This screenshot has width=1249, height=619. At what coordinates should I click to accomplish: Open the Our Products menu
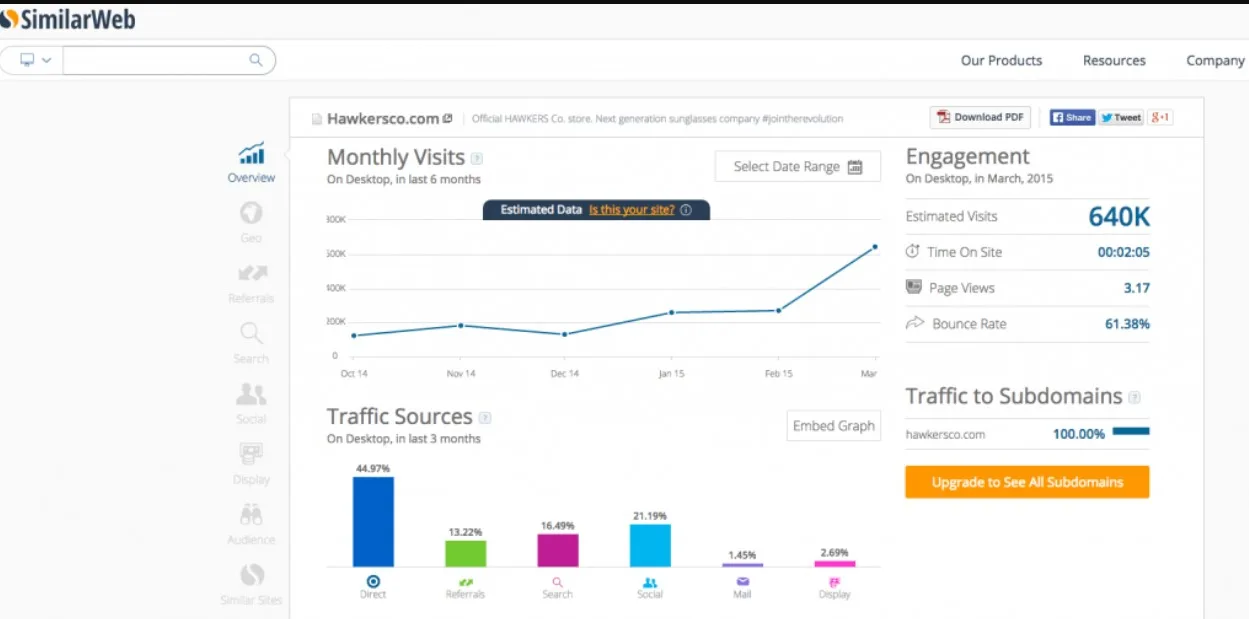tap(1001, 60)
